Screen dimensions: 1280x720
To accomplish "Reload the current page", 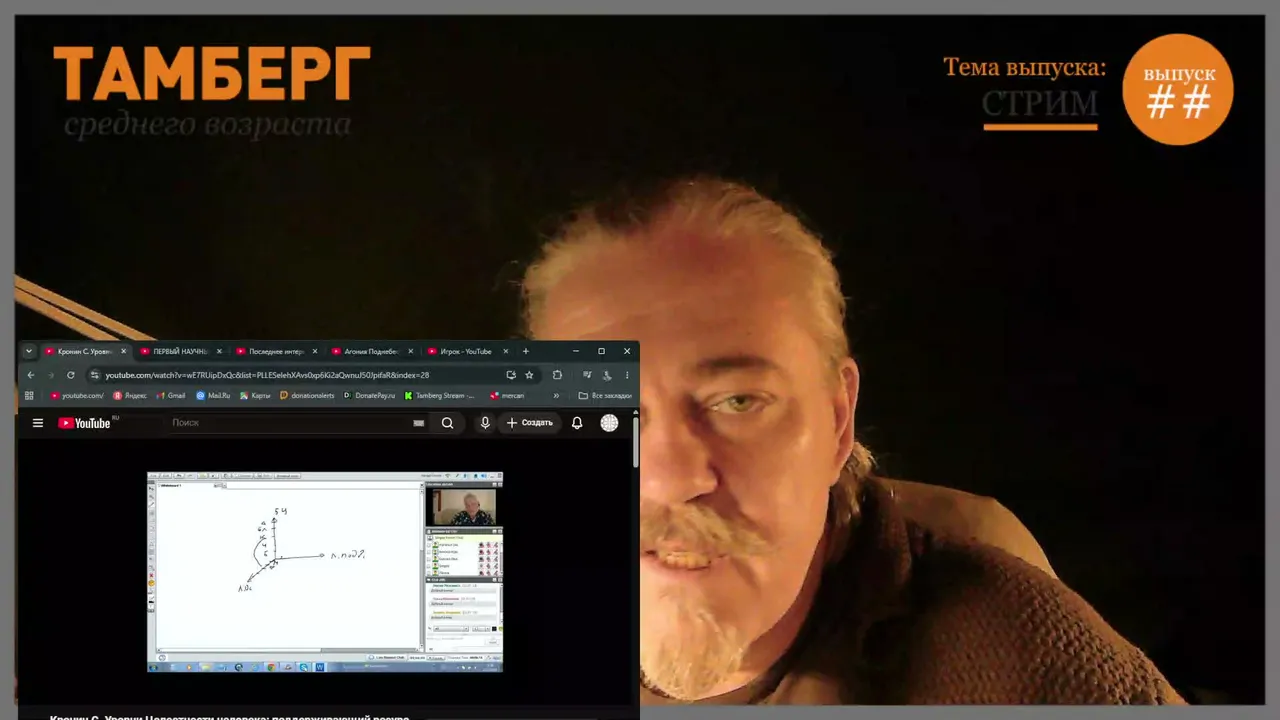I will pos(70,375).
